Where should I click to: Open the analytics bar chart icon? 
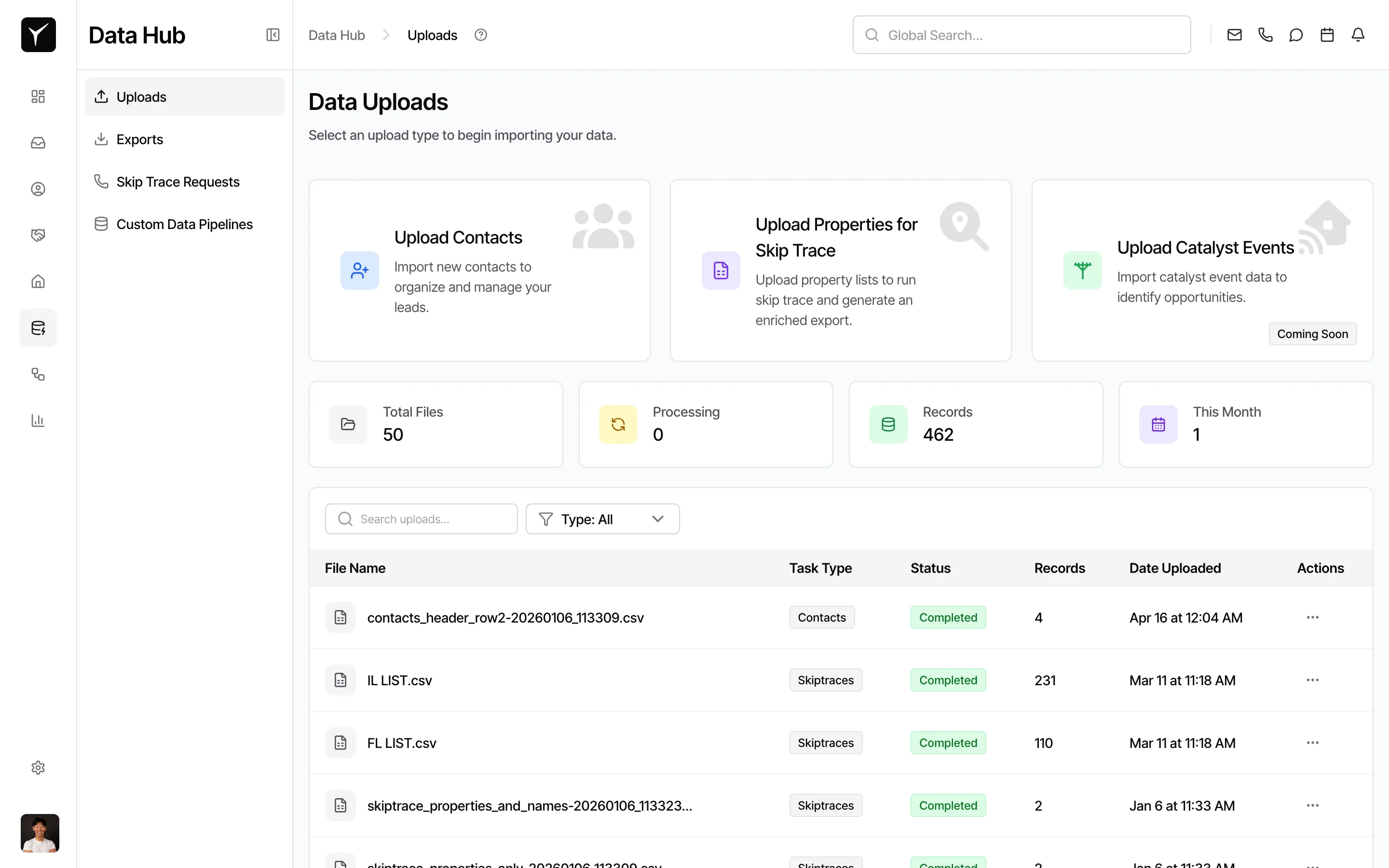click(x=38, y=420)
